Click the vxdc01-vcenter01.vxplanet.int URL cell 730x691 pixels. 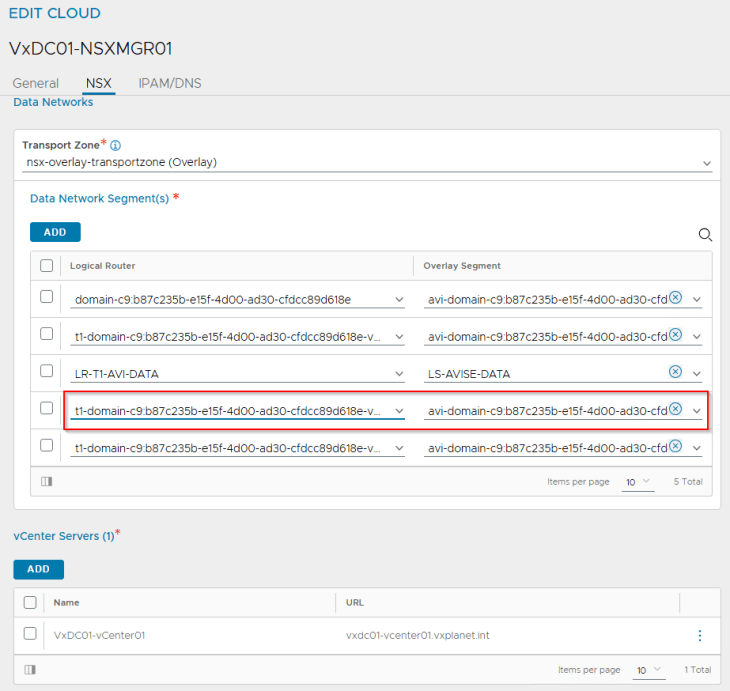pyautogui.click(x=417, y=635)
